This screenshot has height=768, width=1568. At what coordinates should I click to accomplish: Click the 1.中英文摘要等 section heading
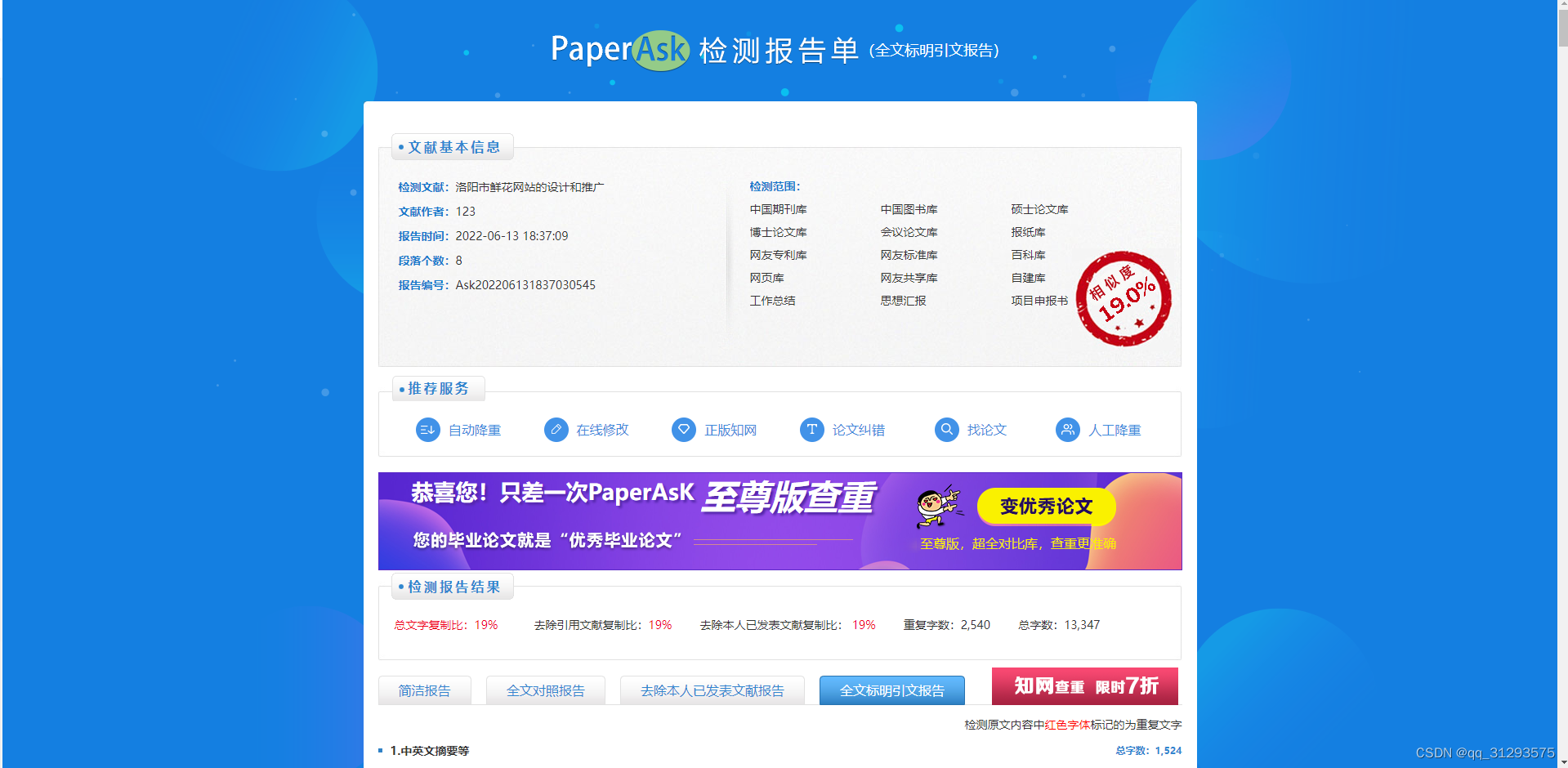pyautogui.click(x=430, y=751)
